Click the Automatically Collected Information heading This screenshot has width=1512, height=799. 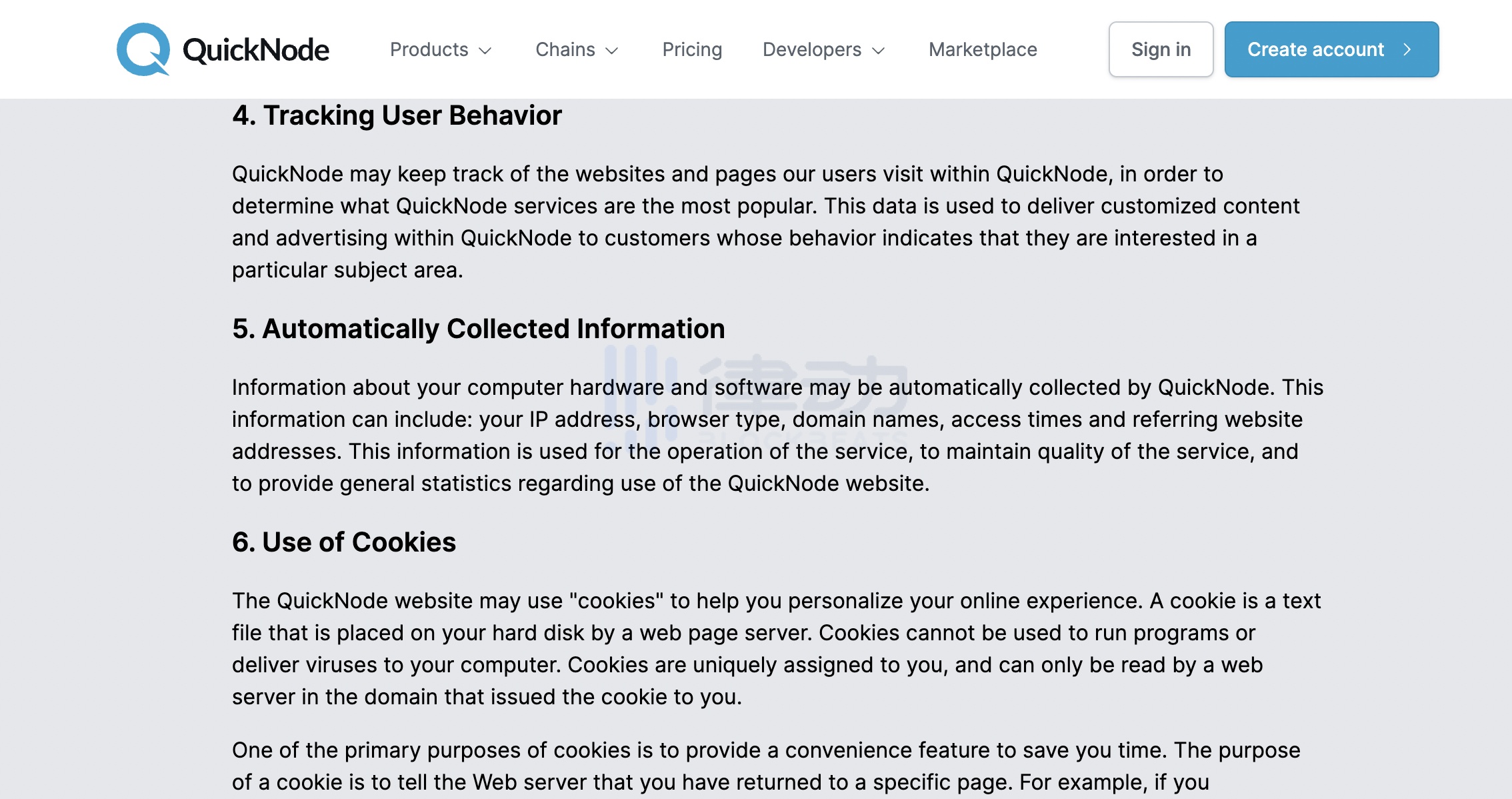click(478, 329)
